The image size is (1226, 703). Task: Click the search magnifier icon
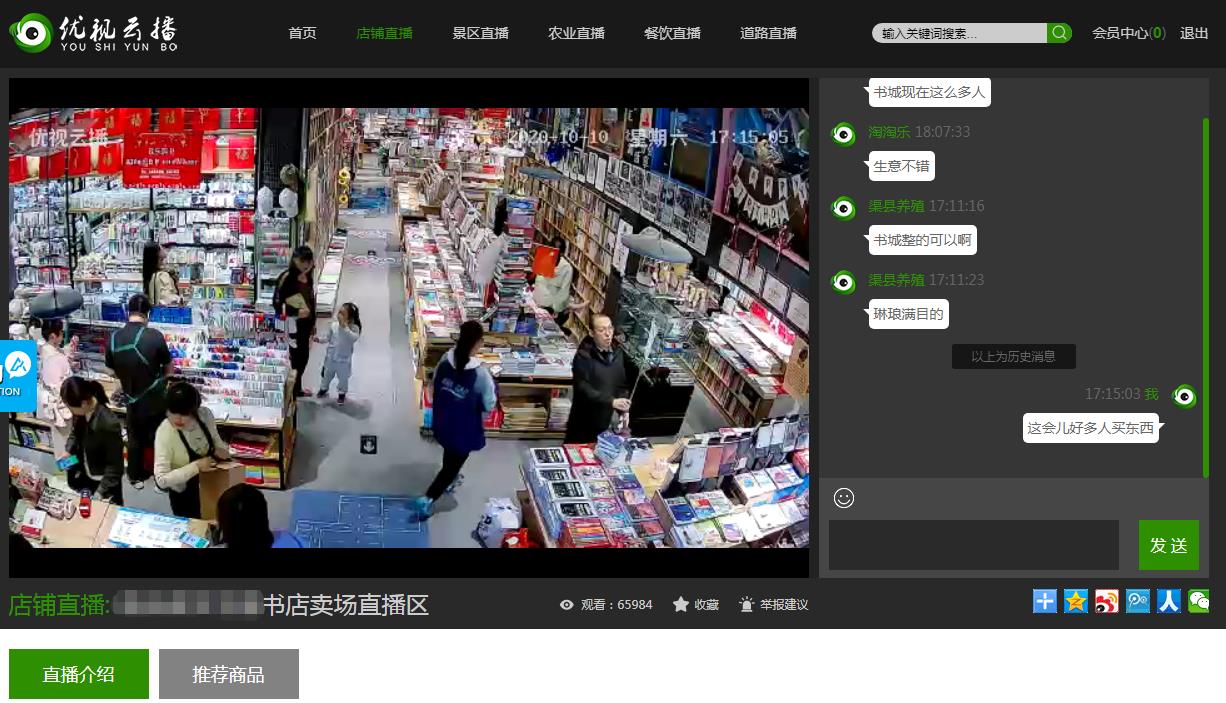[x=1059, y=33]
